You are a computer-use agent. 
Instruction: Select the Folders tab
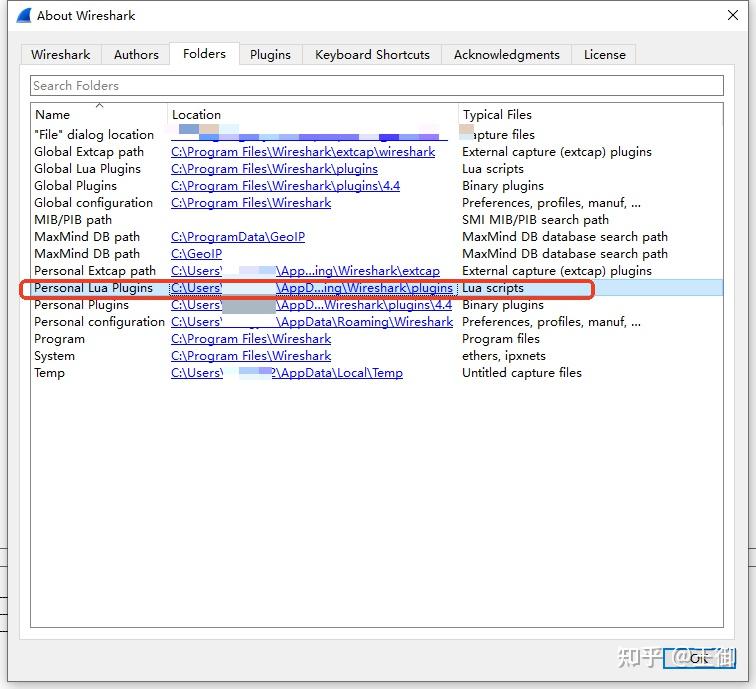204,54
